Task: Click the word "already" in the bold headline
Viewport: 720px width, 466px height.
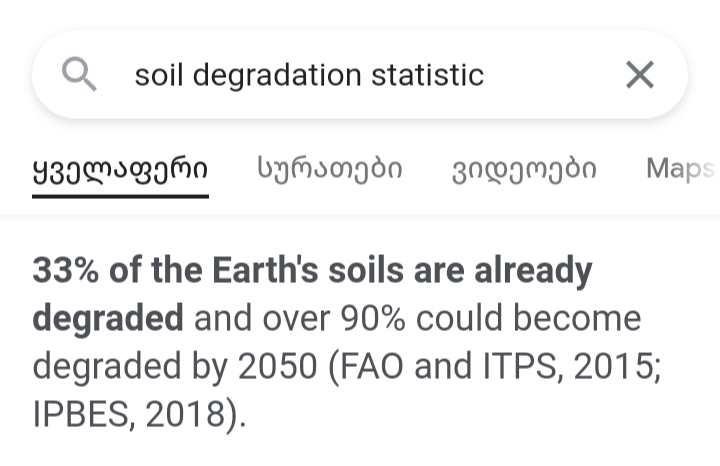Action: pos(531,271)
